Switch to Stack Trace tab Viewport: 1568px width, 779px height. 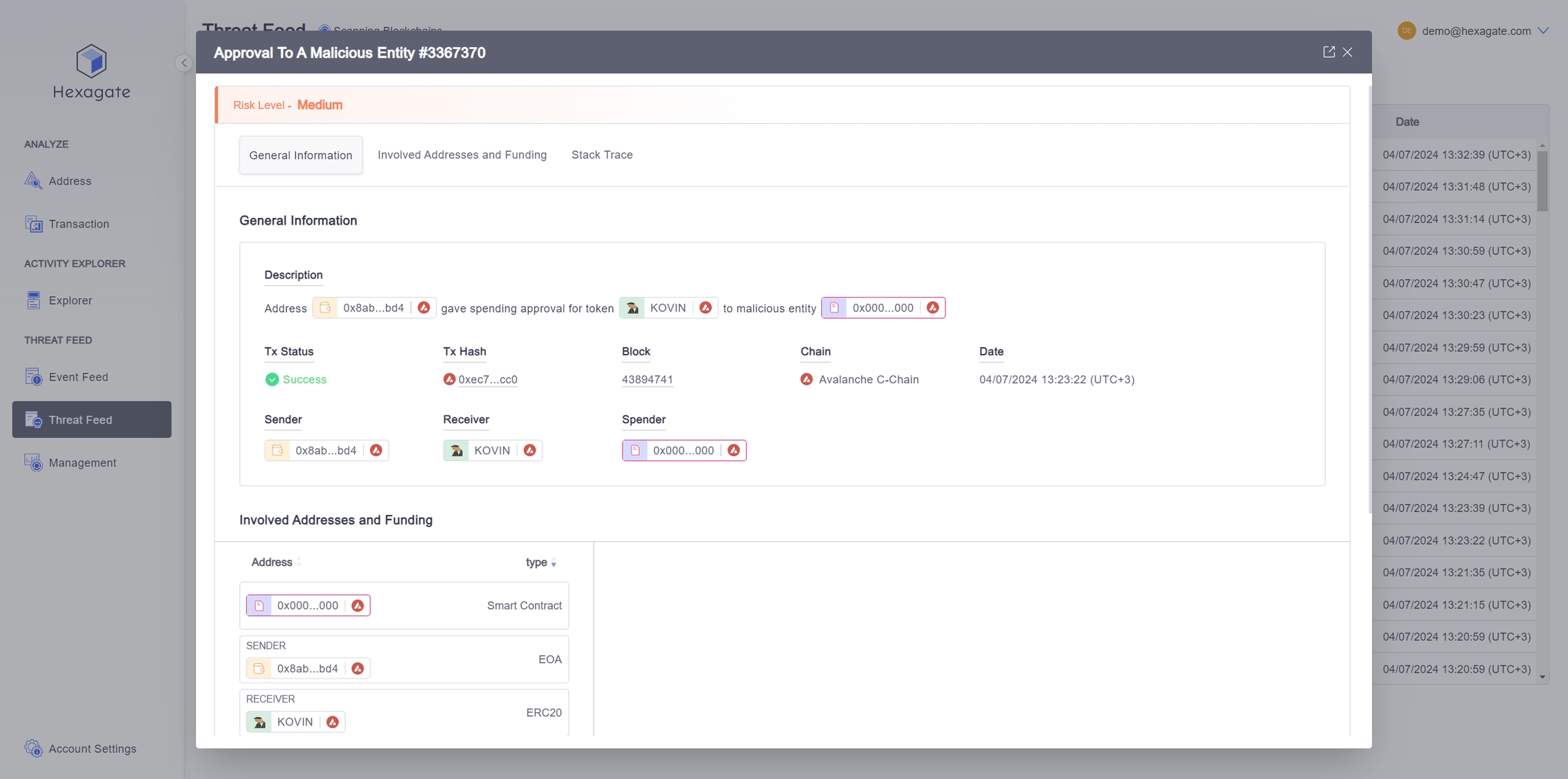(x=602, y=155)
